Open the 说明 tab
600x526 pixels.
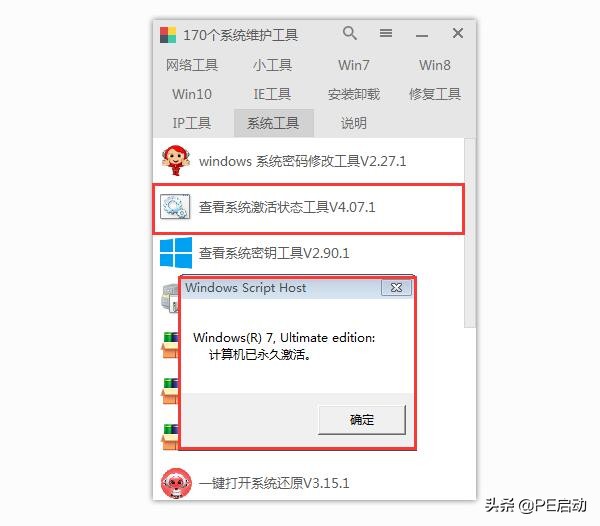pyautogui.click(x=354, y=123)
